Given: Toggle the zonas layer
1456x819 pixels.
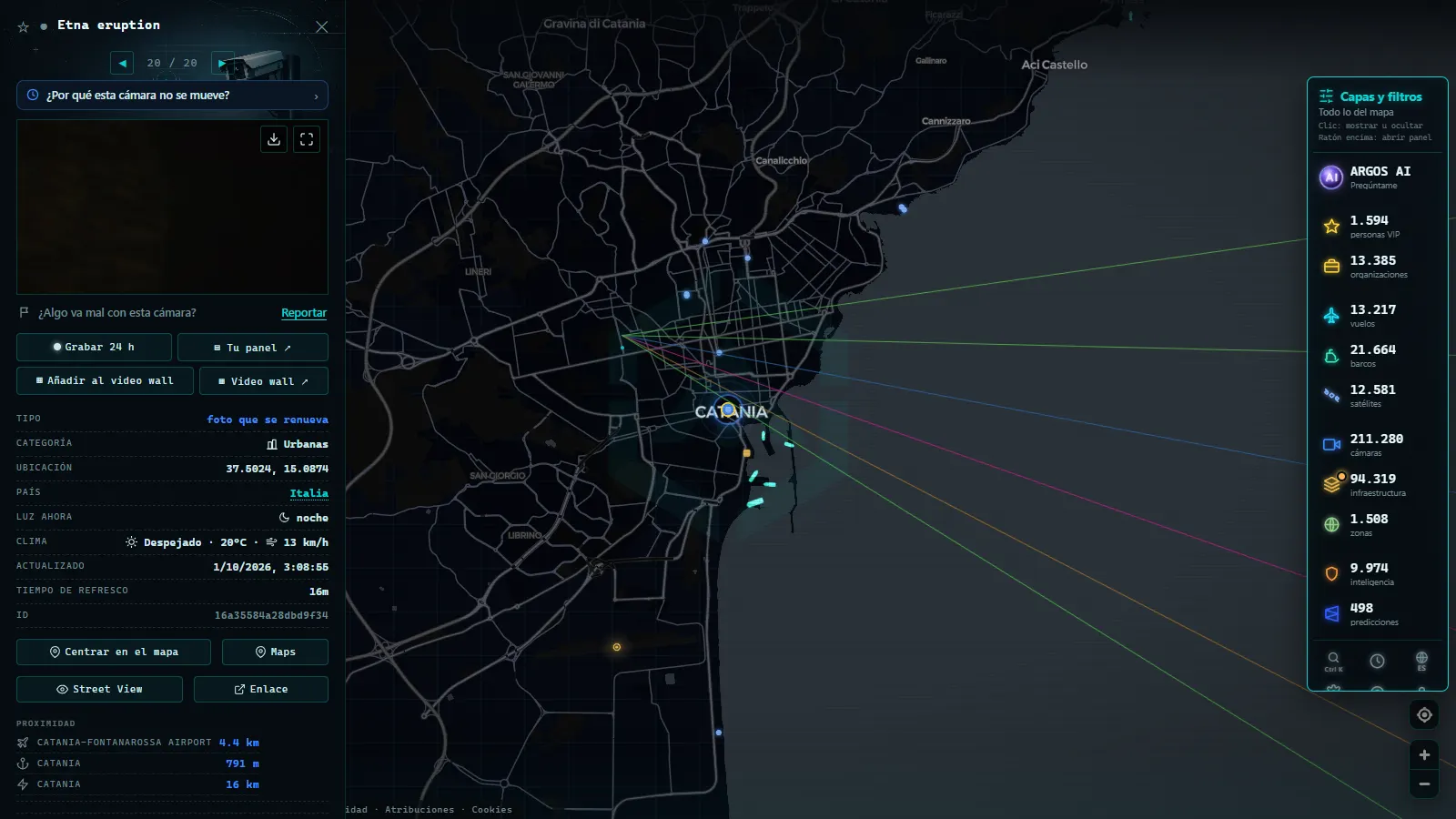Looking at the screenshot, I should (x=1378, y=525).
